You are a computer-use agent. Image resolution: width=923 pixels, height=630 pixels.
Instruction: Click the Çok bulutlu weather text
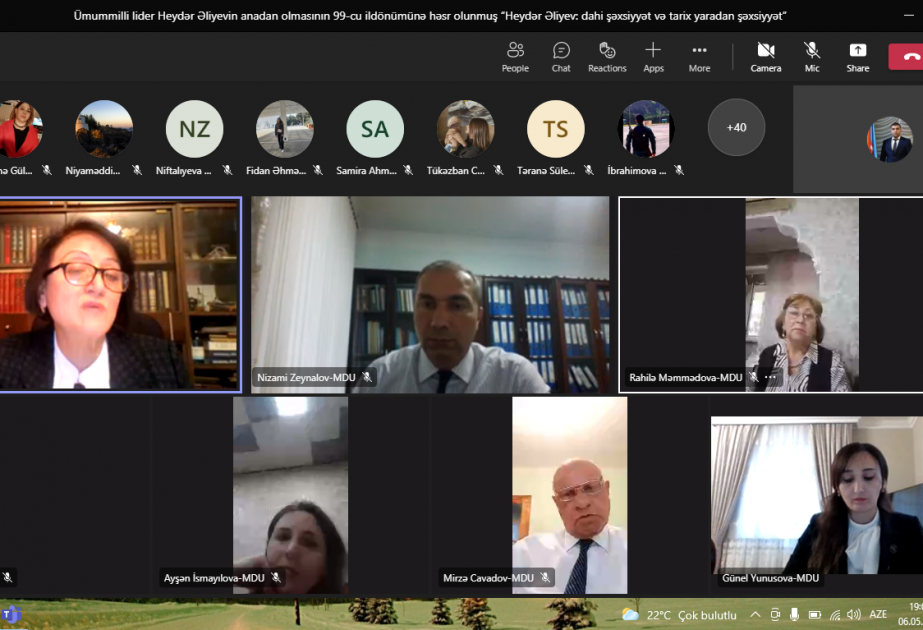click(x=708, y=615)
